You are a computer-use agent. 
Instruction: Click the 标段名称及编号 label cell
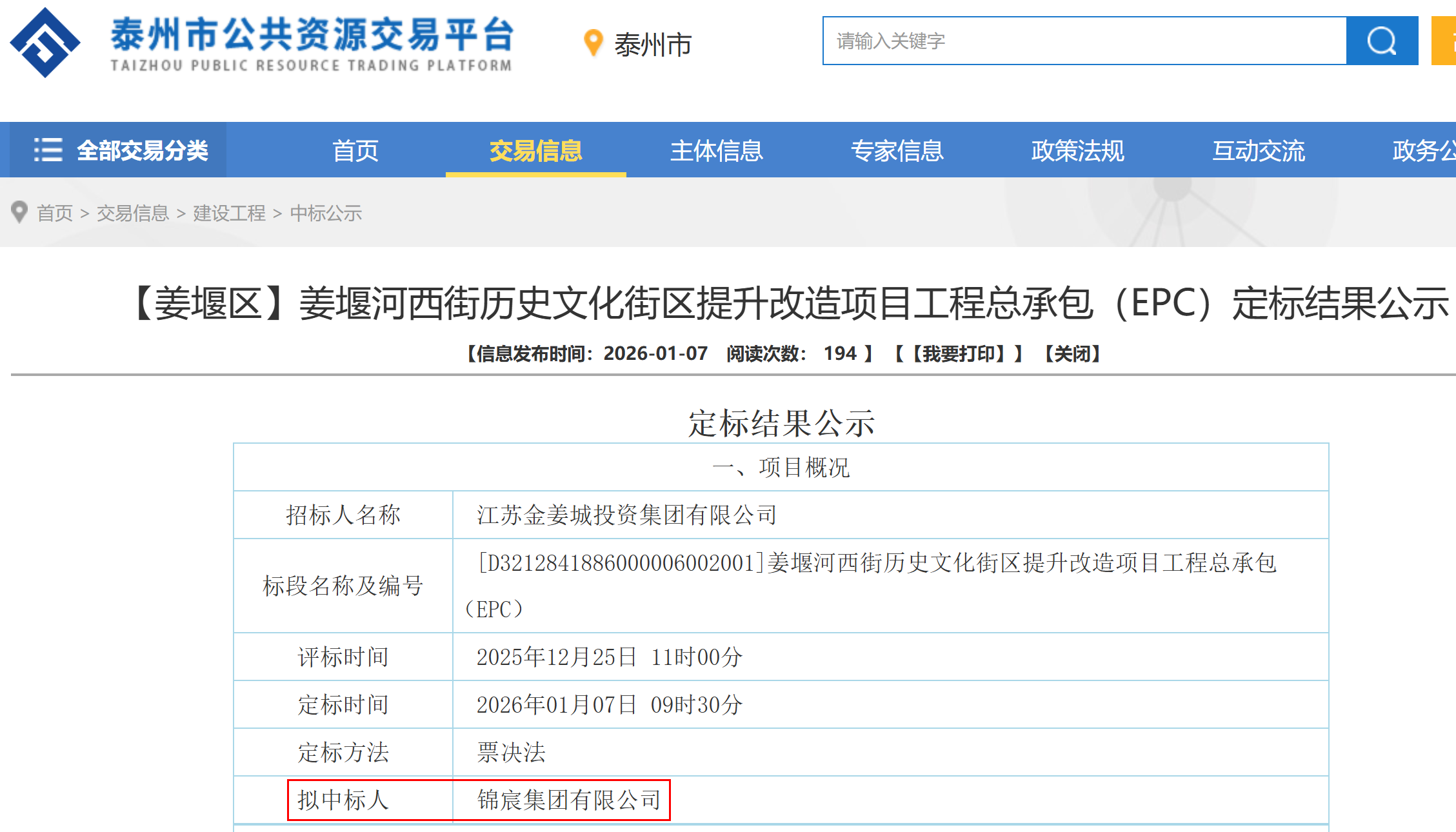[x=343, y=586]
